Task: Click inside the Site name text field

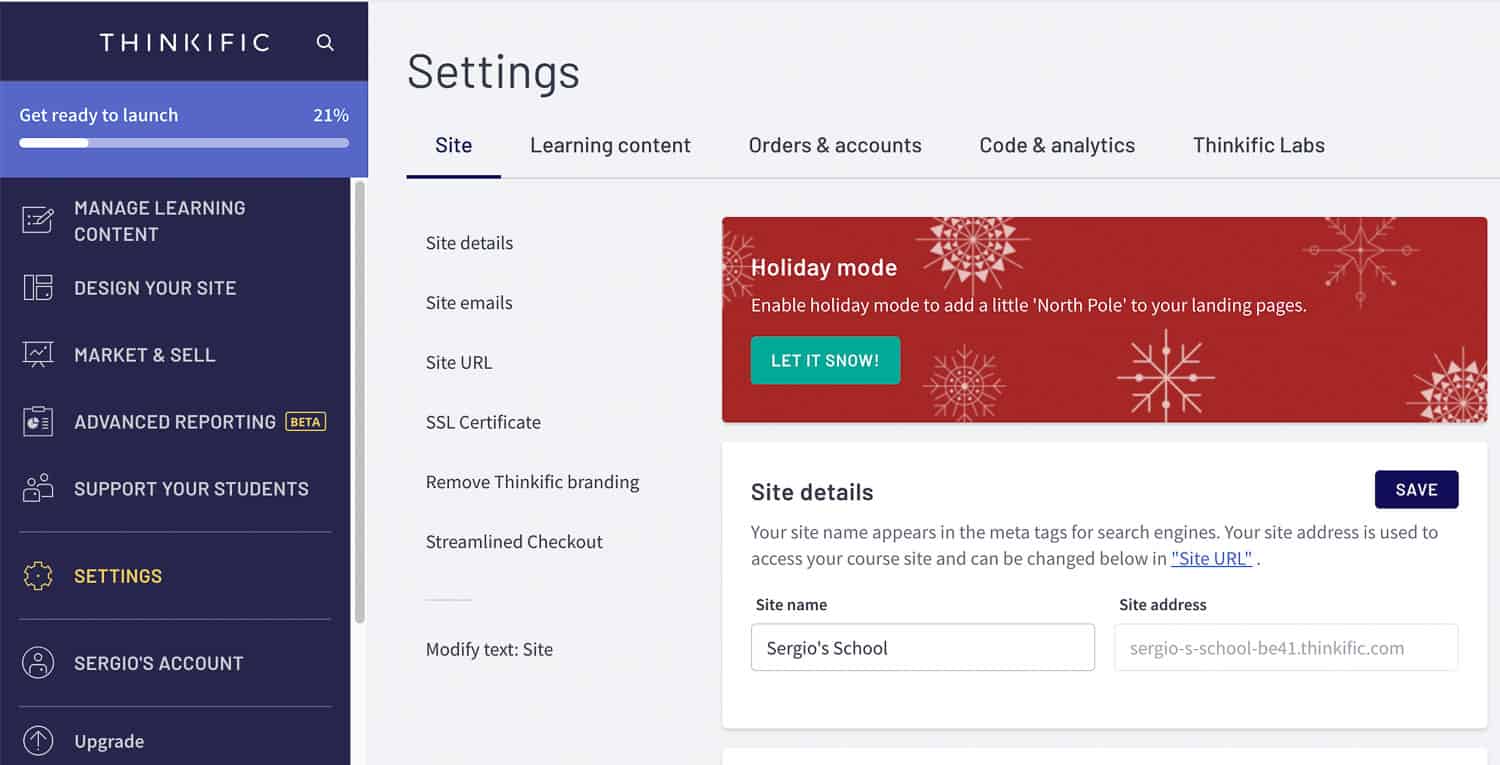Action: point(922,647)
